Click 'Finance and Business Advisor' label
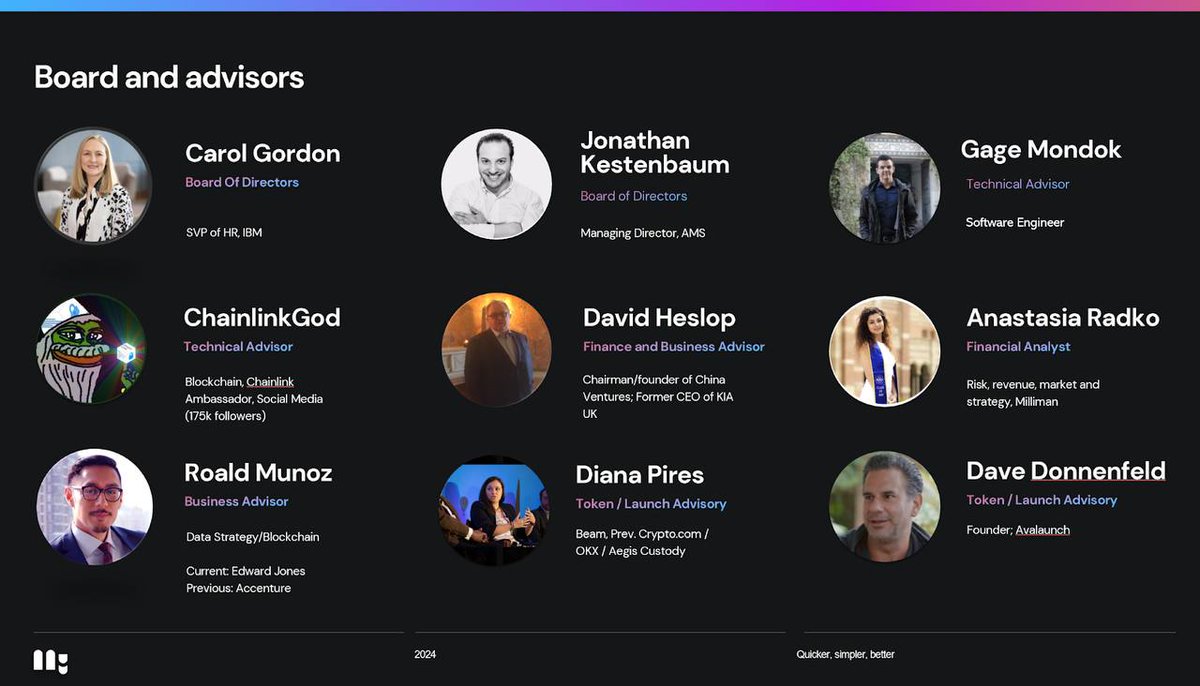 click(x=674, y=347)
